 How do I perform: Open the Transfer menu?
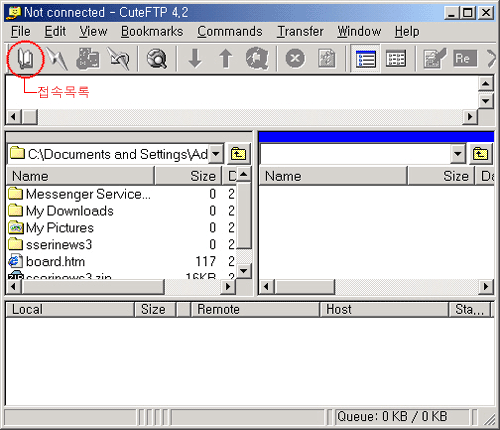click(300, 32)
